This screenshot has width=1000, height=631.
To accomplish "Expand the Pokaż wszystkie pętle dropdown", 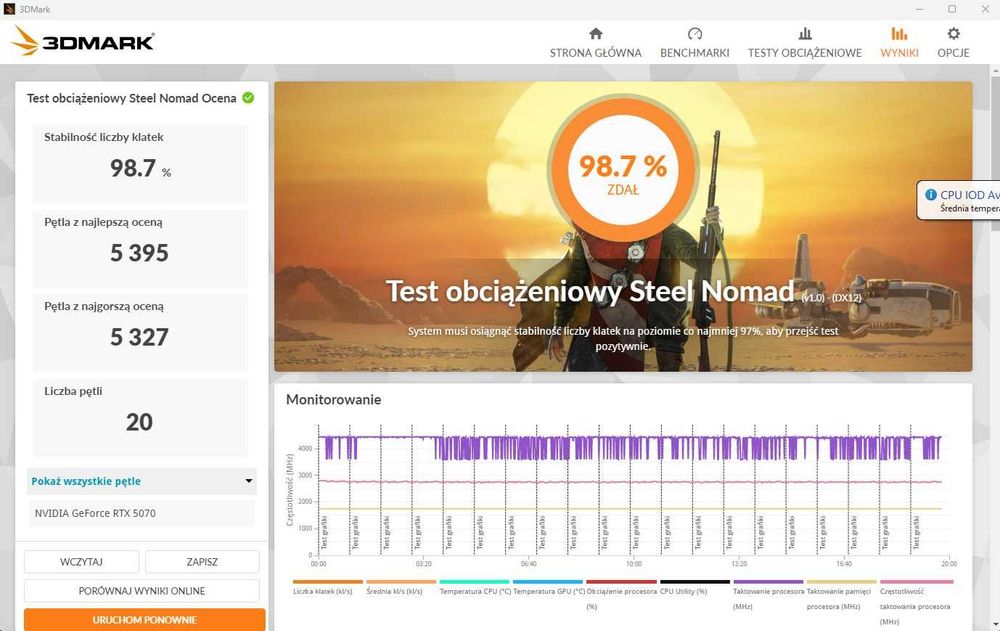I will tap(142, 481).
